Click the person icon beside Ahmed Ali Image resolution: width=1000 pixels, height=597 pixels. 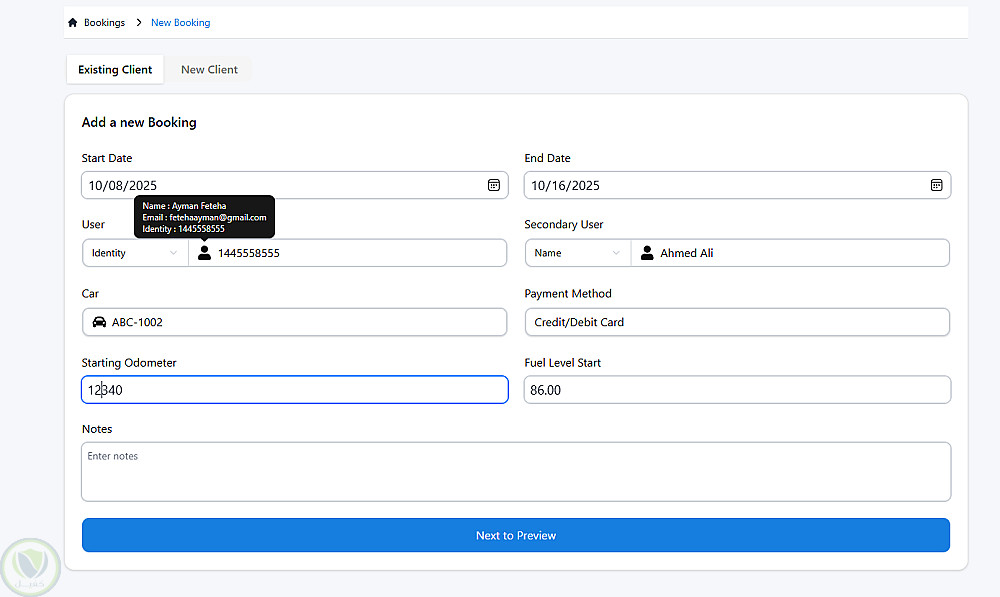[646, 253]
